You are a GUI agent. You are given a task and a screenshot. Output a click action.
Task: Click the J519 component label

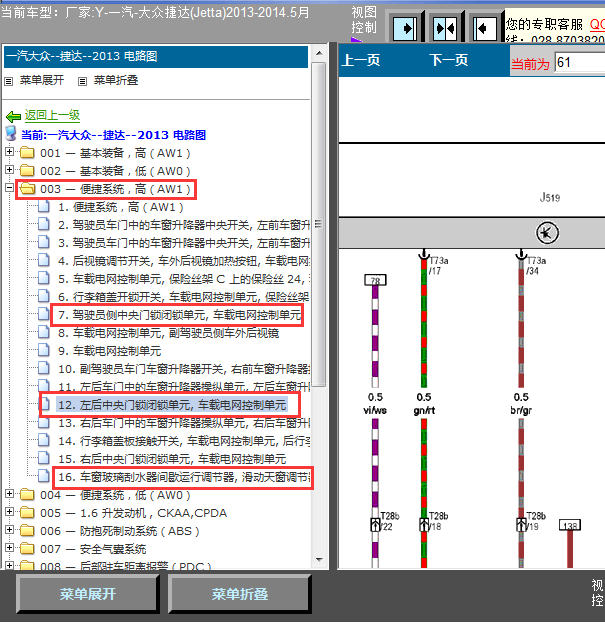point(550,197)
